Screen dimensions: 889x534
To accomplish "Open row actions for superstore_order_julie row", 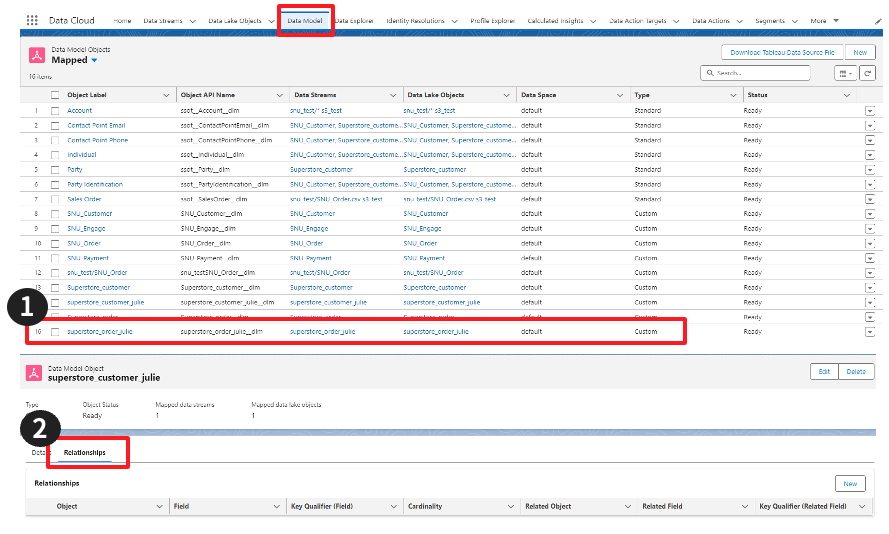I will point(870,332).
